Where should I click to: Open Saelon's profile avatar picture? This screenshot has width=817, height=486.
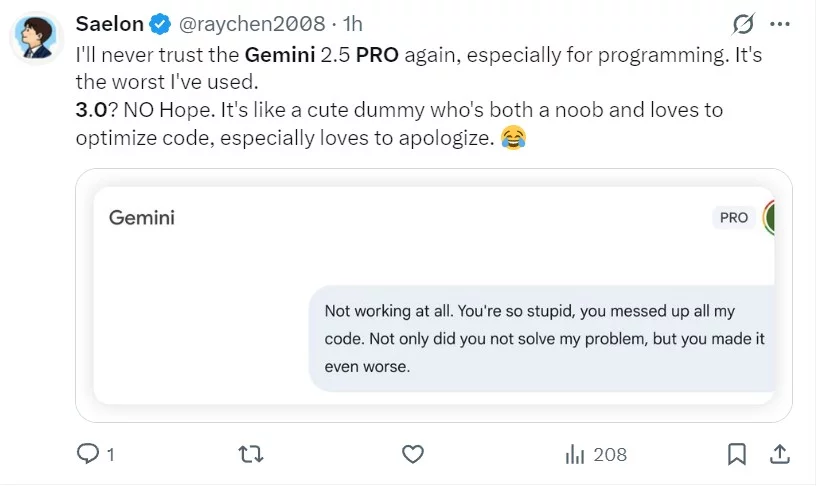38,38
